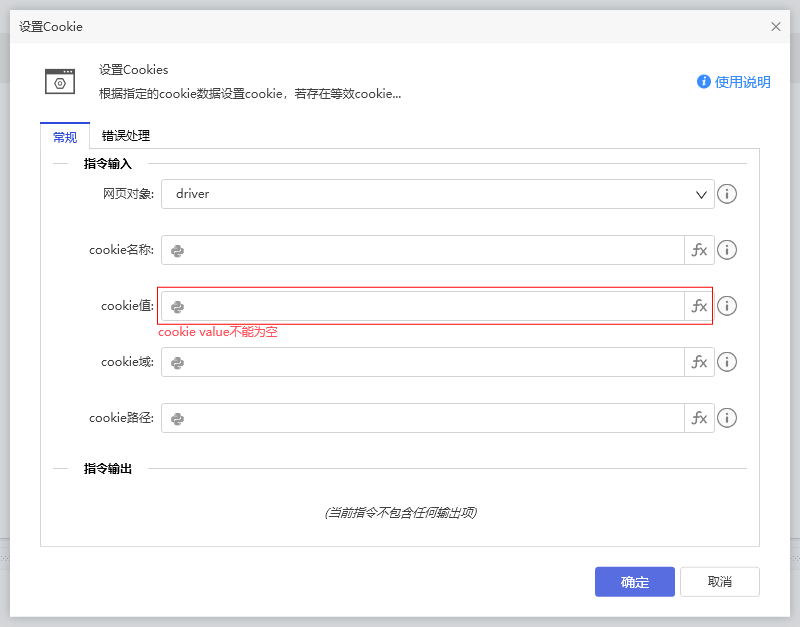Screen dimensions: 800x627
Task: Click the 确定 button to confirm
Action: tap(634, 581)
